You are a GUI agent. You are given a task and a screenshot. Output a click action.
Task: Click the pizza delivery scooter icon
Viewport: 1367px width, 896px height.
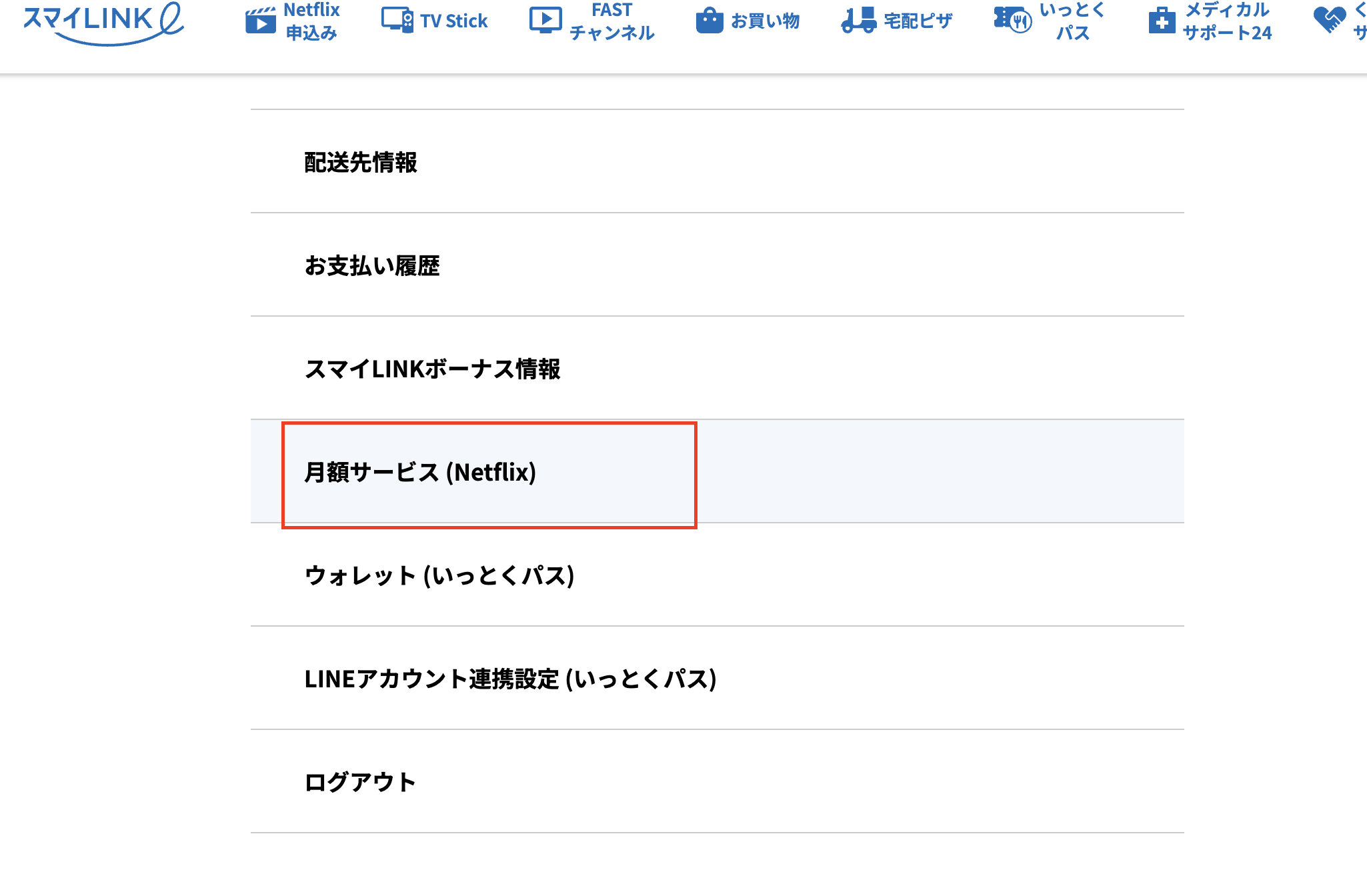pyautogui.click(x=858, y=21)
